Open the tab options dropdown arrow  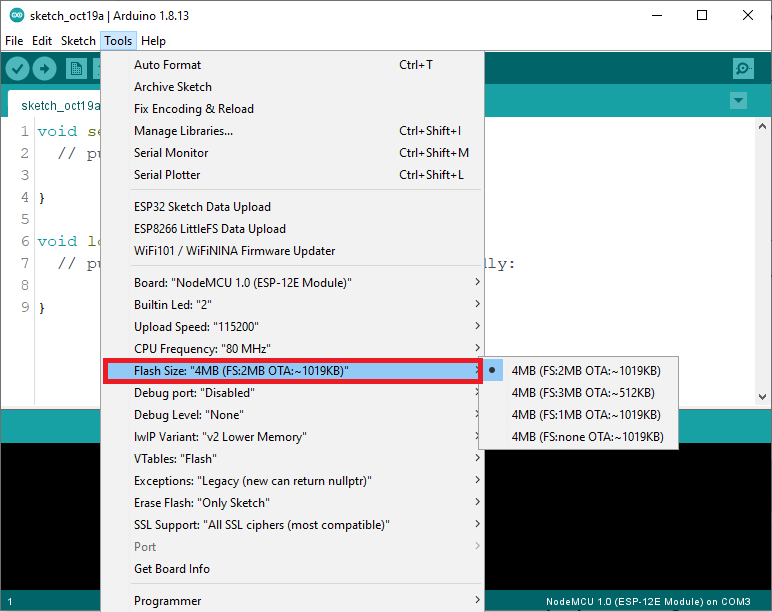(738, 101)
